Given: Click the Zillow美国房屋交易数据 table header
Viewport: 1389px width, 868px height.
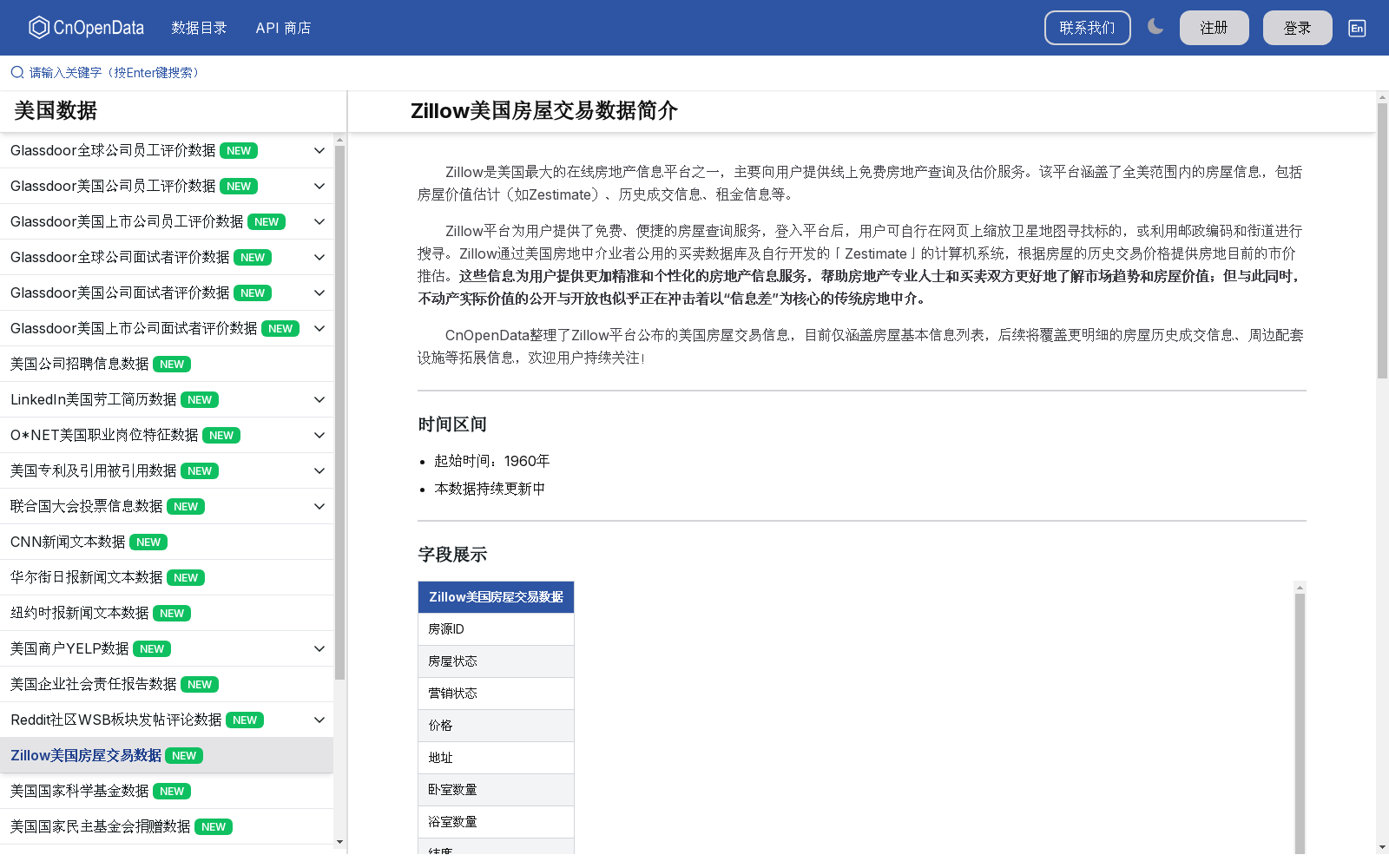Looking at the screenshot, I should click(x=496, y=597).
